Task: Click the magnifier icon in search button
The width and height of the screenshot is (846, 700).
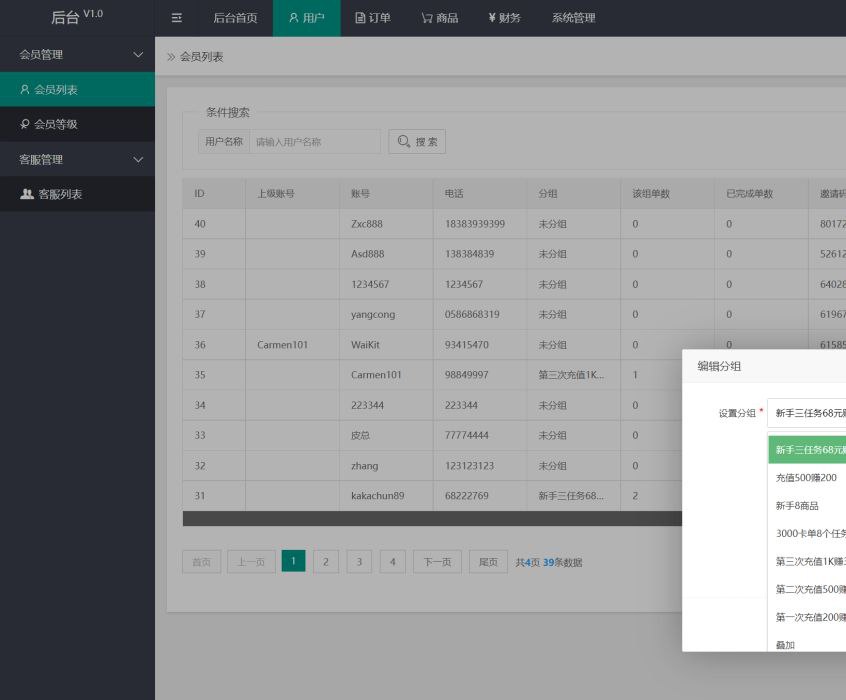Action: pyautogui.click(x=404, y=142)
